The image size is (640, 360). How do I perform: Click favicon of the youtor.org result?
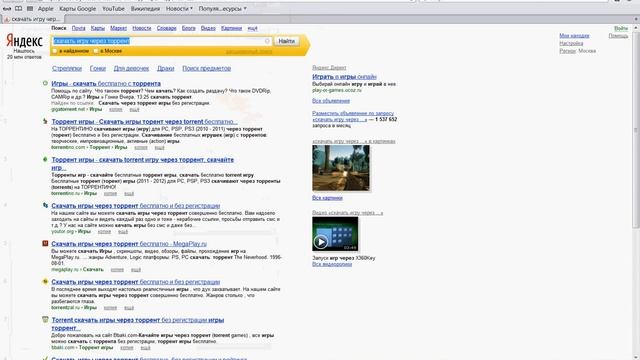(x=45, y=206)
